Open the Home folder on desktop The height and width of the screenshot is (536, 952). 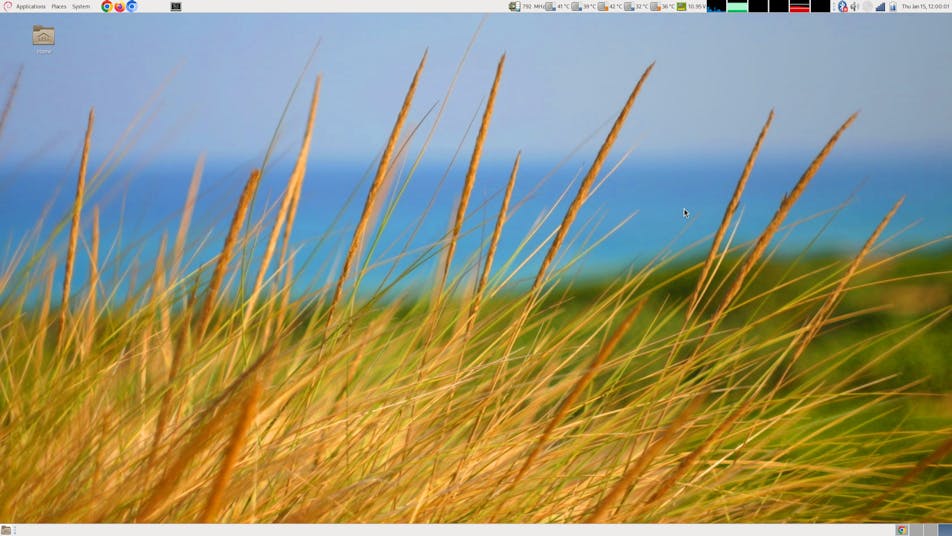[x=43, y=39]
